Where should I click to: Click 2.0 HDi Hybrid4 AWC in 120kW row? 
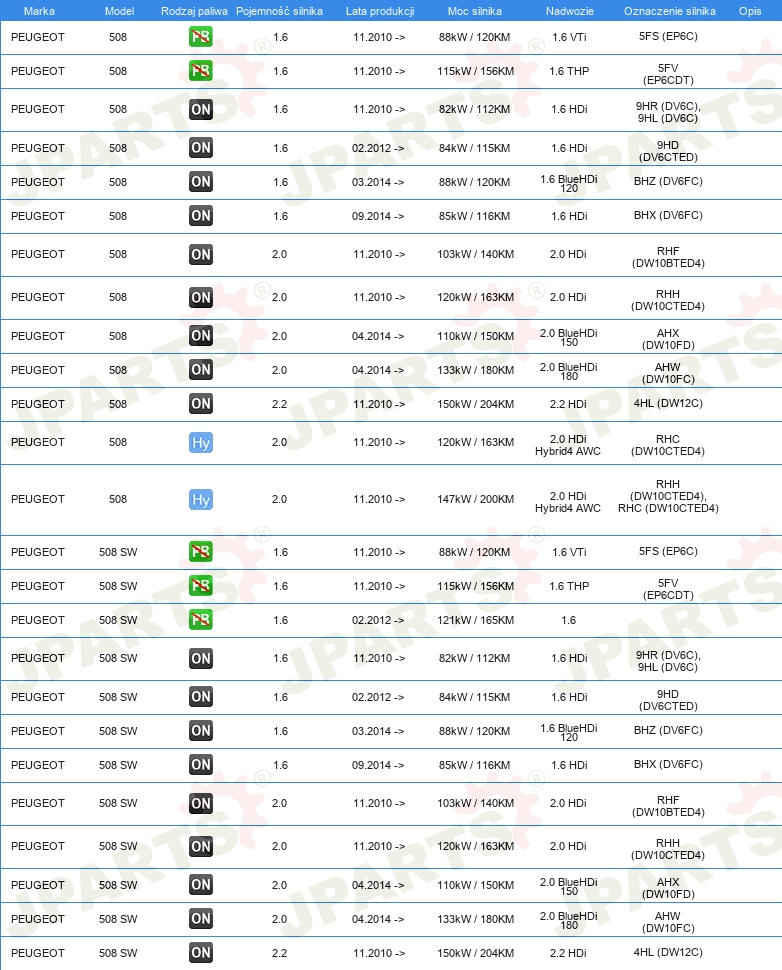[x=568, y=445]
